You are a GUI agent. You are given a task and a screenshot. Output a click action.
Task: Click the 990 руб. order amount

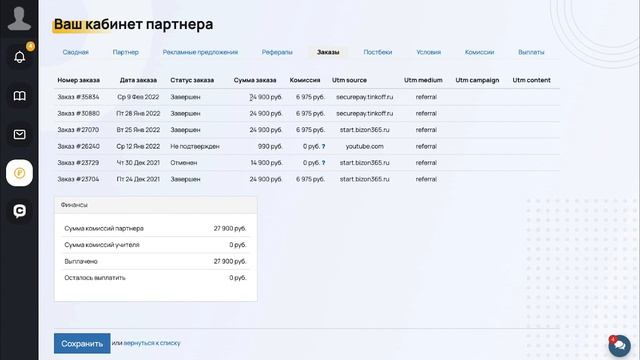pyautogui.click(x=270, y=146)
